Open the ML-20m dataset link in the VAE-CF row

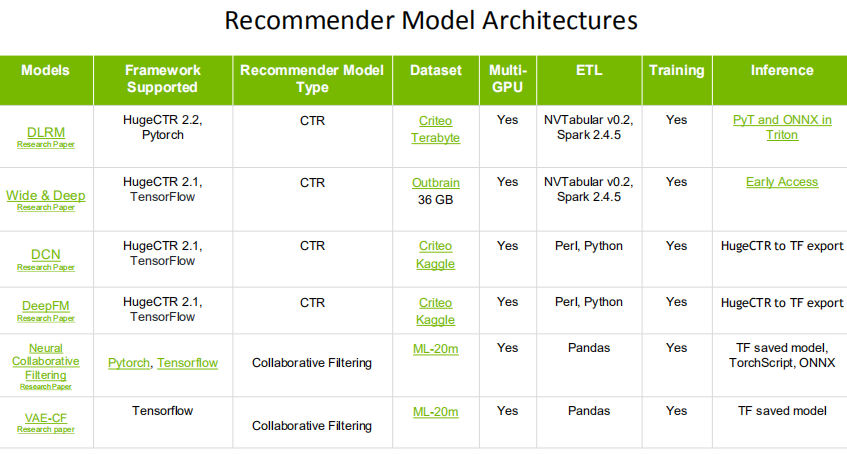tap(435, 411)
